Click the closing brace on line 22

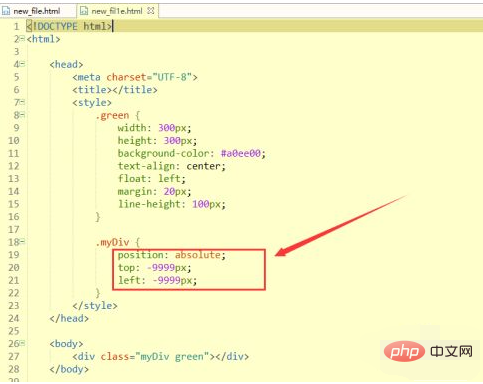tap(98, 293)
